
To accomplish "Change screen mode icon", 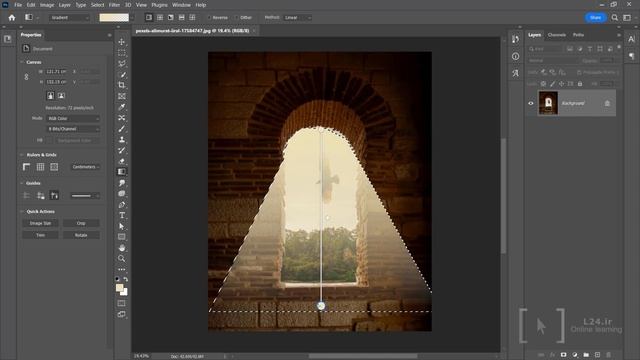I will 122,314.
